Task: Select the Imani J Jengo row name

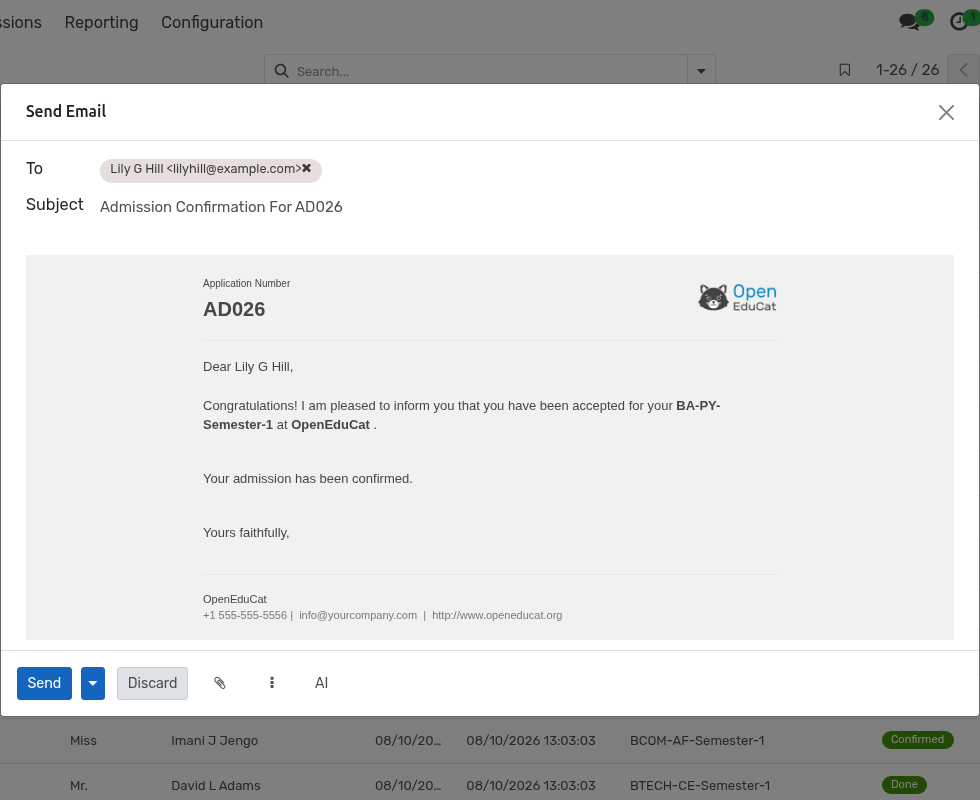Action: point(214,741)
